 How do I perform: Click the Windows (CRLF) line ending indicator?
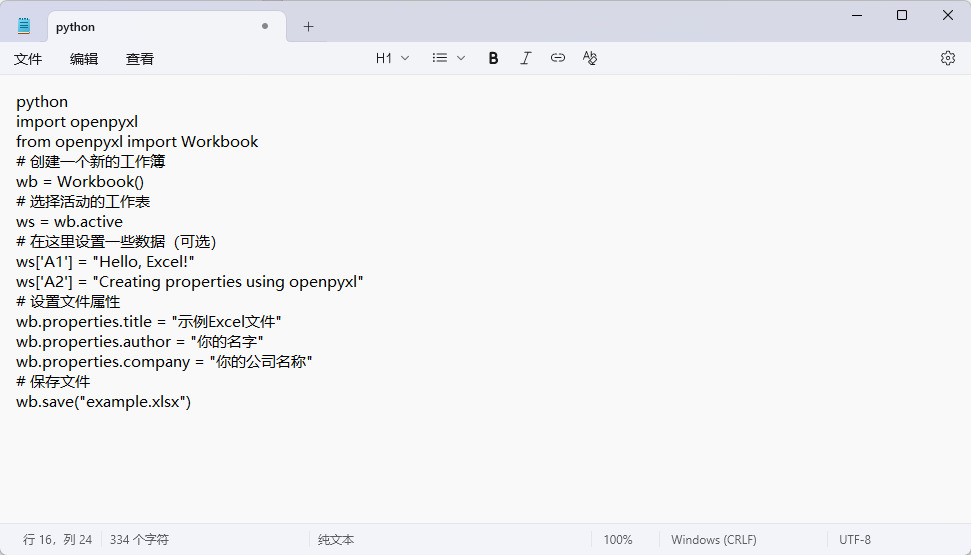click(713, 540)
